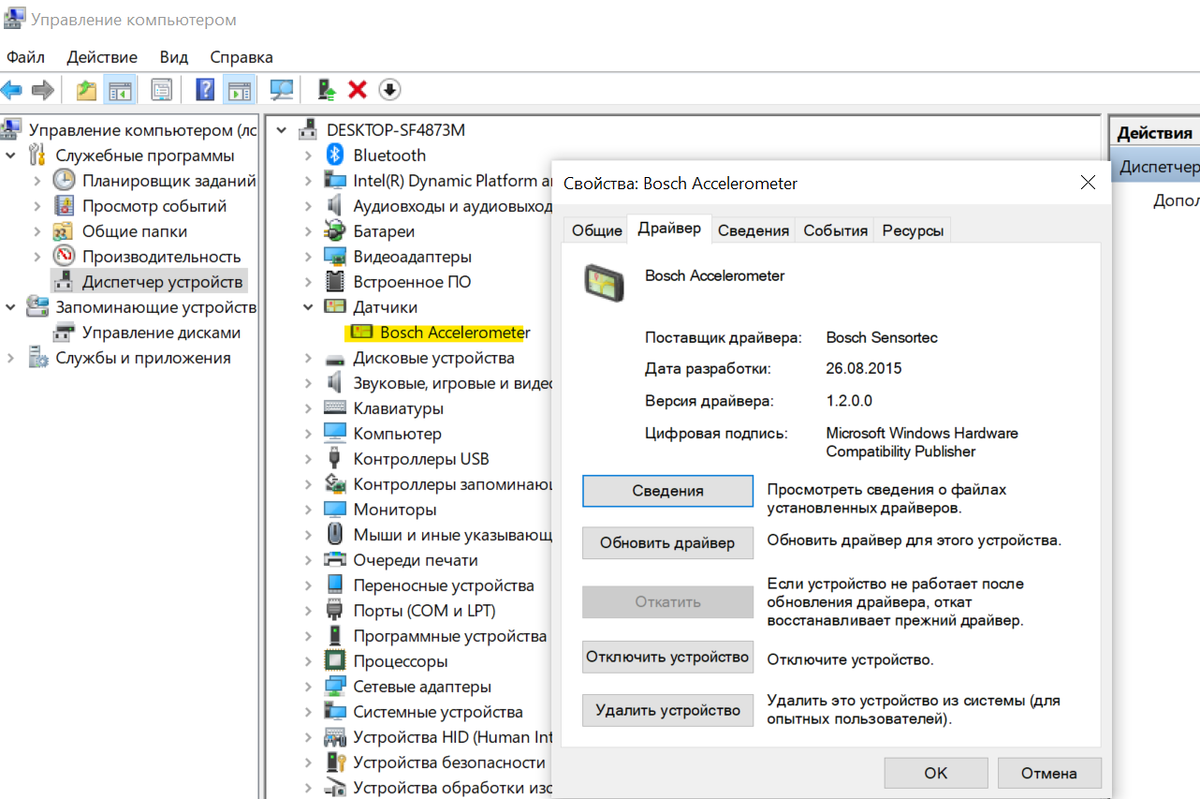Click the Контроллеры USB icon
1200x799 pixels.
click(x=335, y=459)
